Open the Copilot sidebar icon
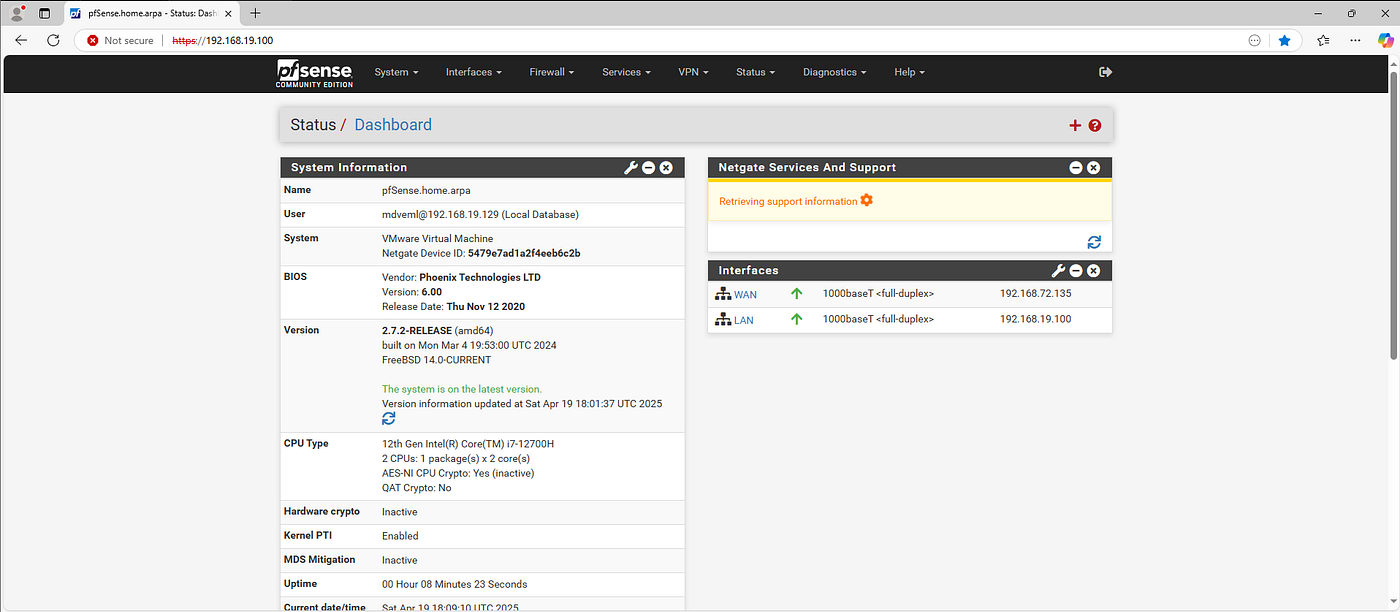The image size is (1400, 612). tap(1385, 40)
